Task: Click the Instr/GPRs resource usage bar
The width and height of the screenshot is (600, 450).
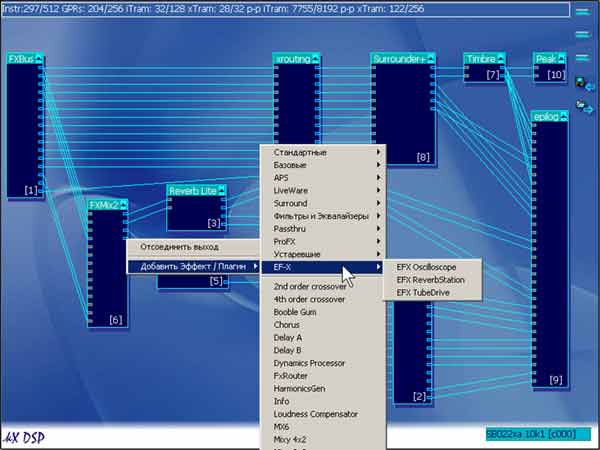Action: [x=285, y=9]
